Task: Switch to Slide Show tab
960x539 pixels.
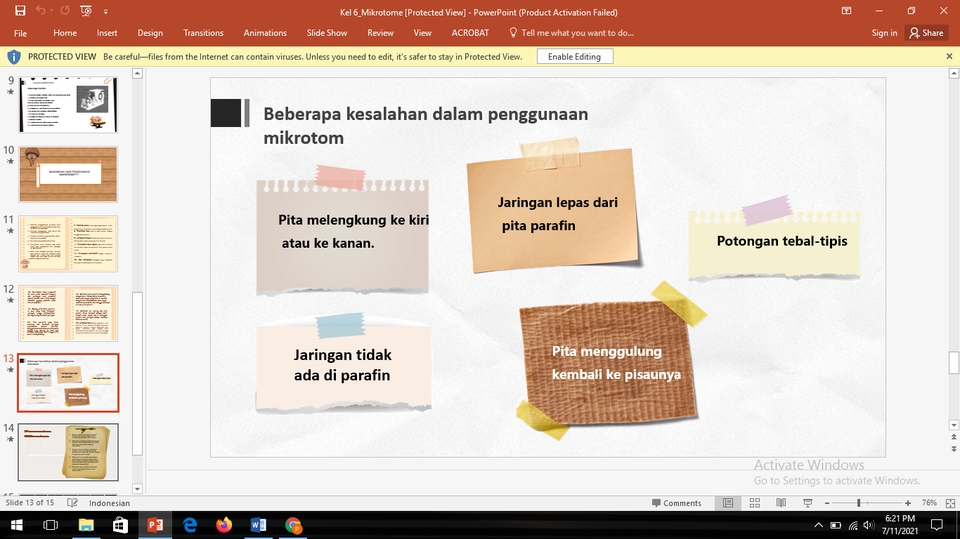Action: point(327,33)
